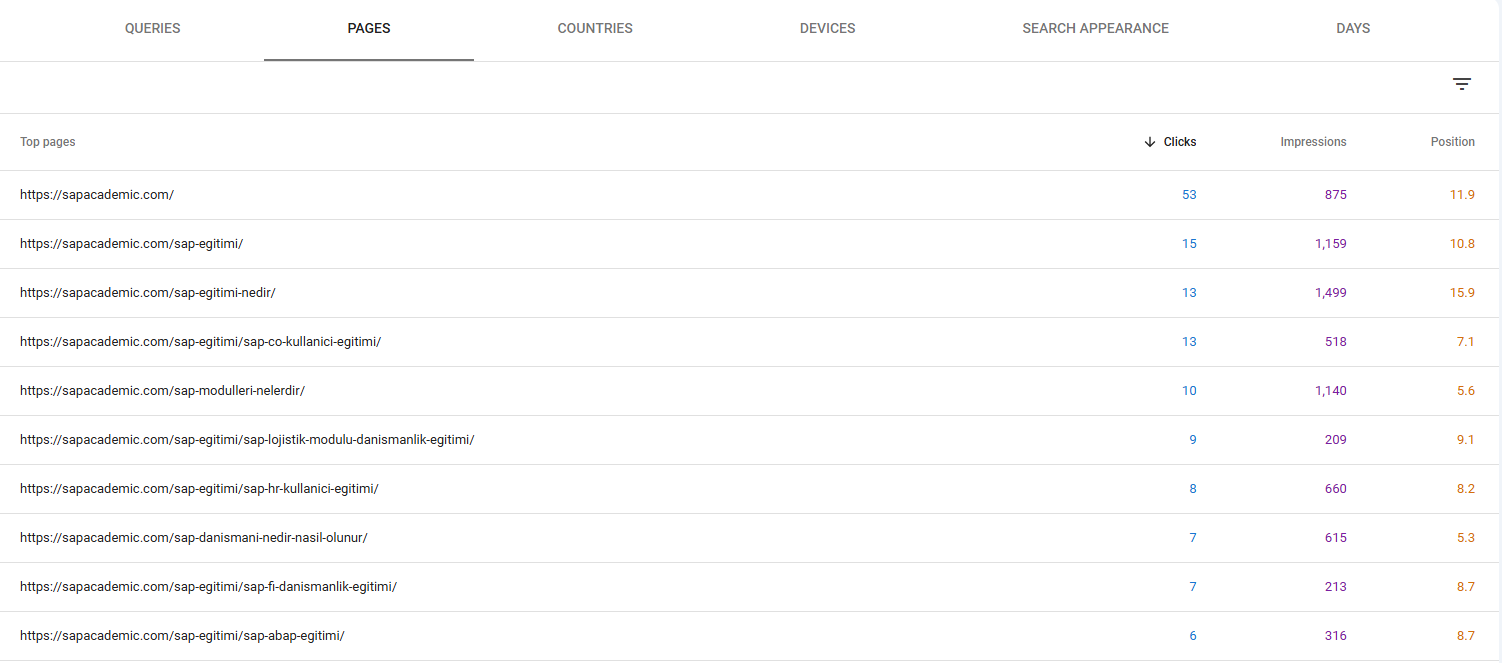Sort table by Position column
This screenshot has width=1502, height=663.
click(x=1452, y=142)
